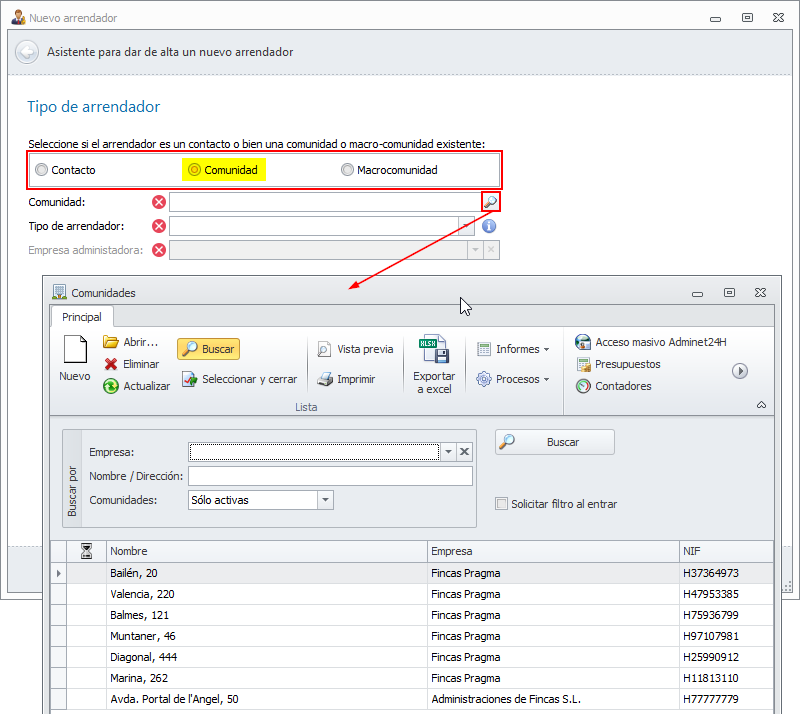Click the Empresa filter combo box field
This screenshot has height=714, width=800.
point(314,452)
